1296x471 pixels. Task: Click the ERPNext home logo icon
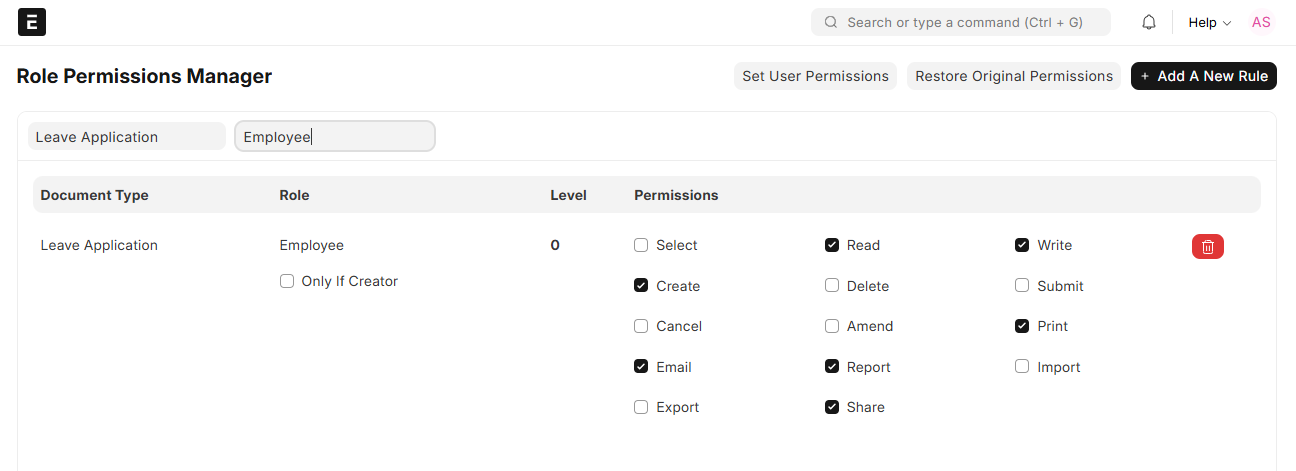(x=32, y=22)
